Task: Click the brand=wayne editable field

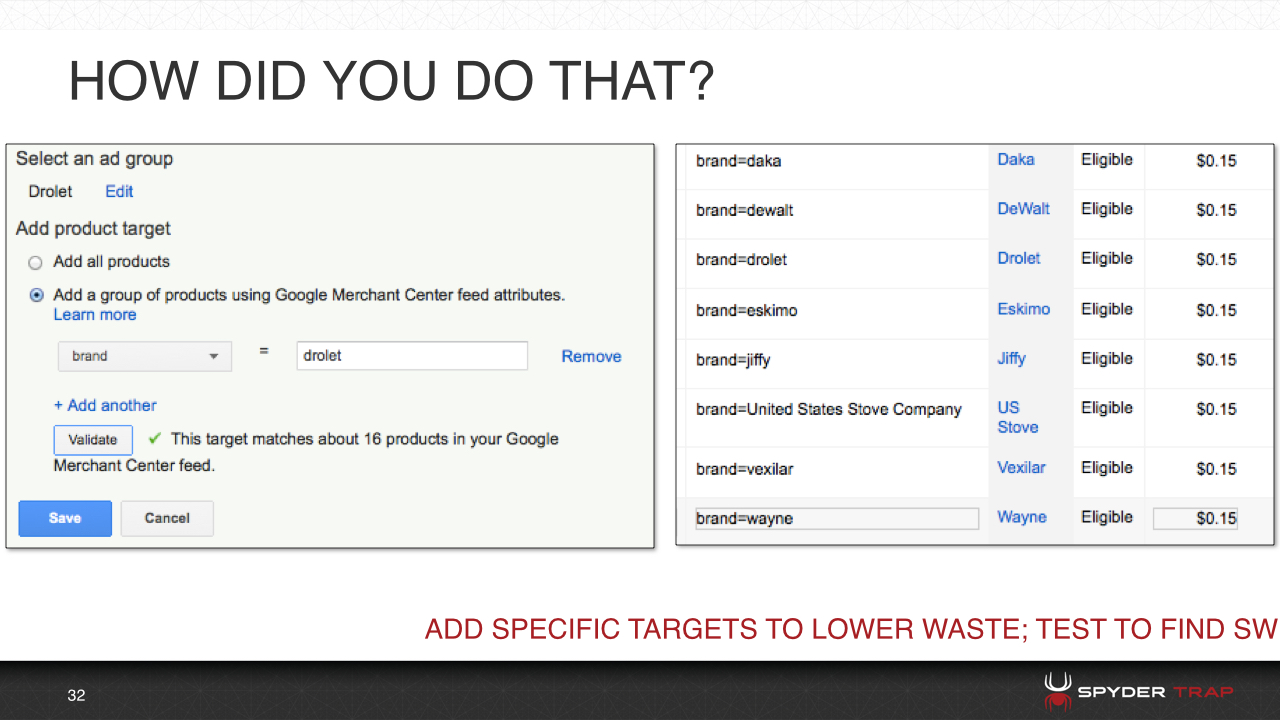Action: tap(837, 518)
